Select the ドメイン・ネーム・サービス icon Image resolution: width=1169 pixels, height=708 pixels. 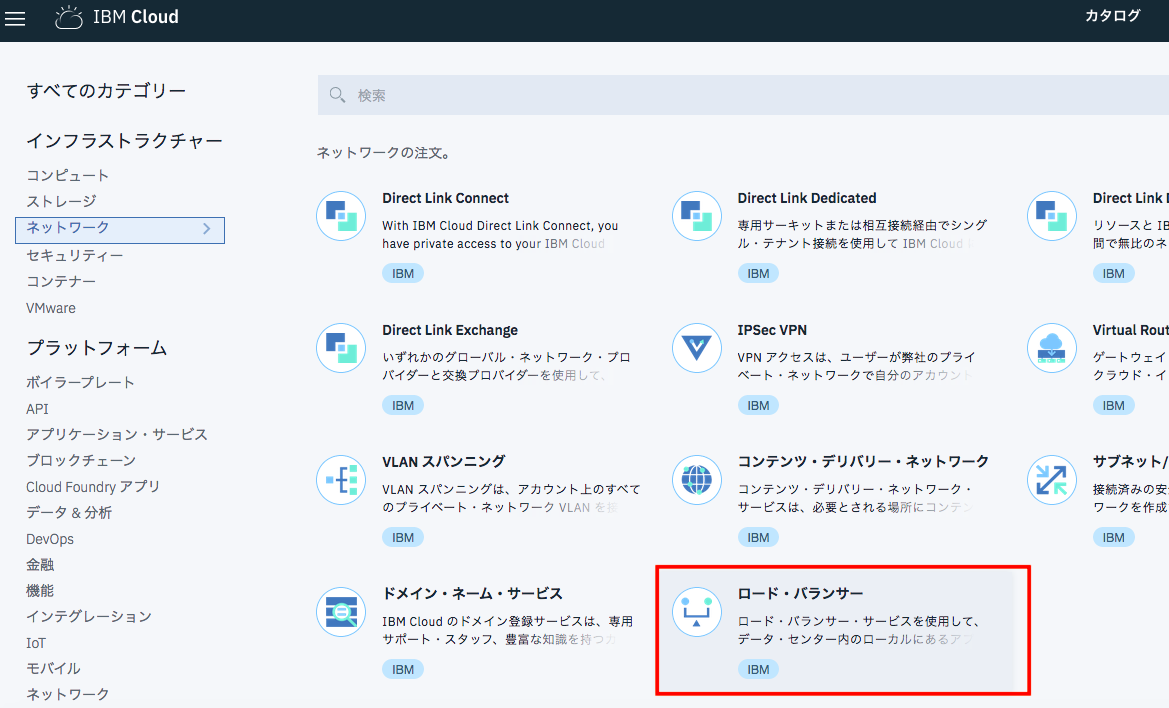(341, 612)
